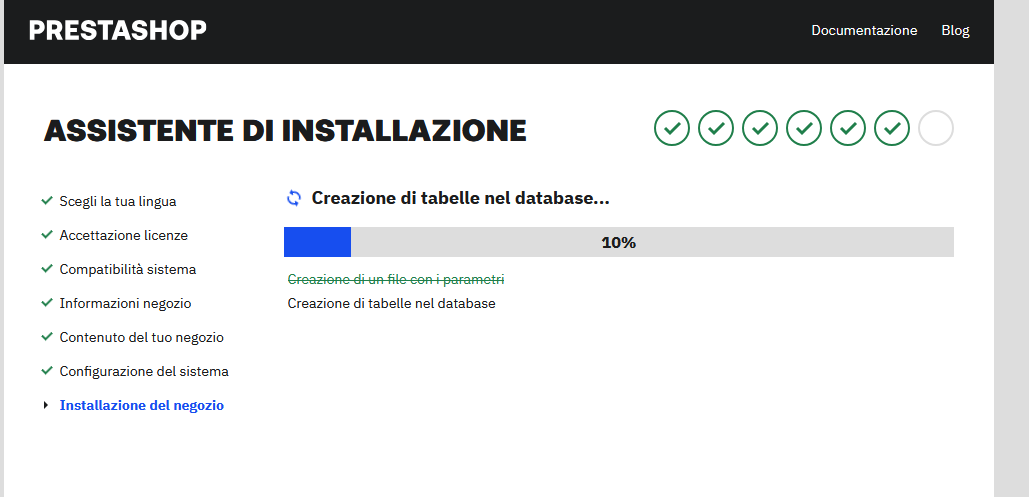Click the 10% installation progress bar
The image size is (1029, 497).
pos(619,242)
